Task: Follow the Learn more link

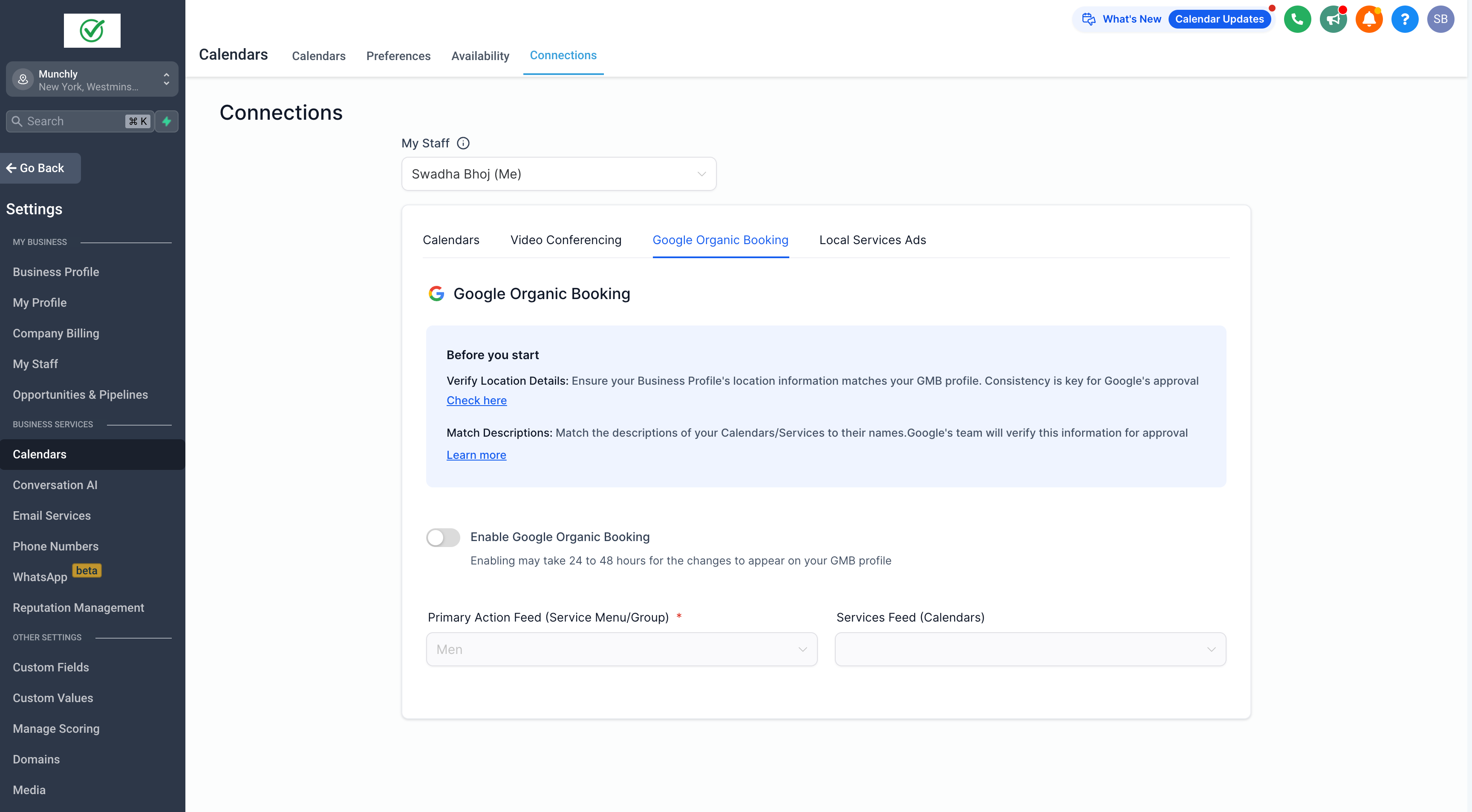Action: click(x=476, y=455)
